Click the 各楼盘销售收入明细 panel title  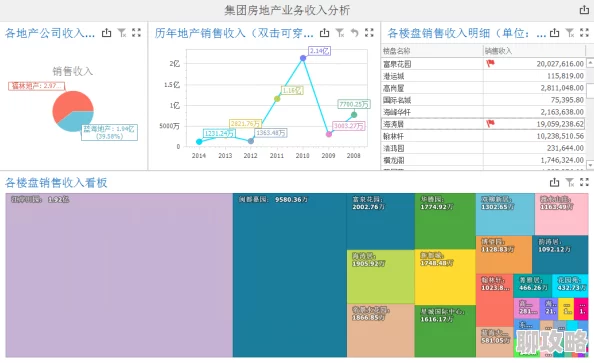(x=466, y=33)
